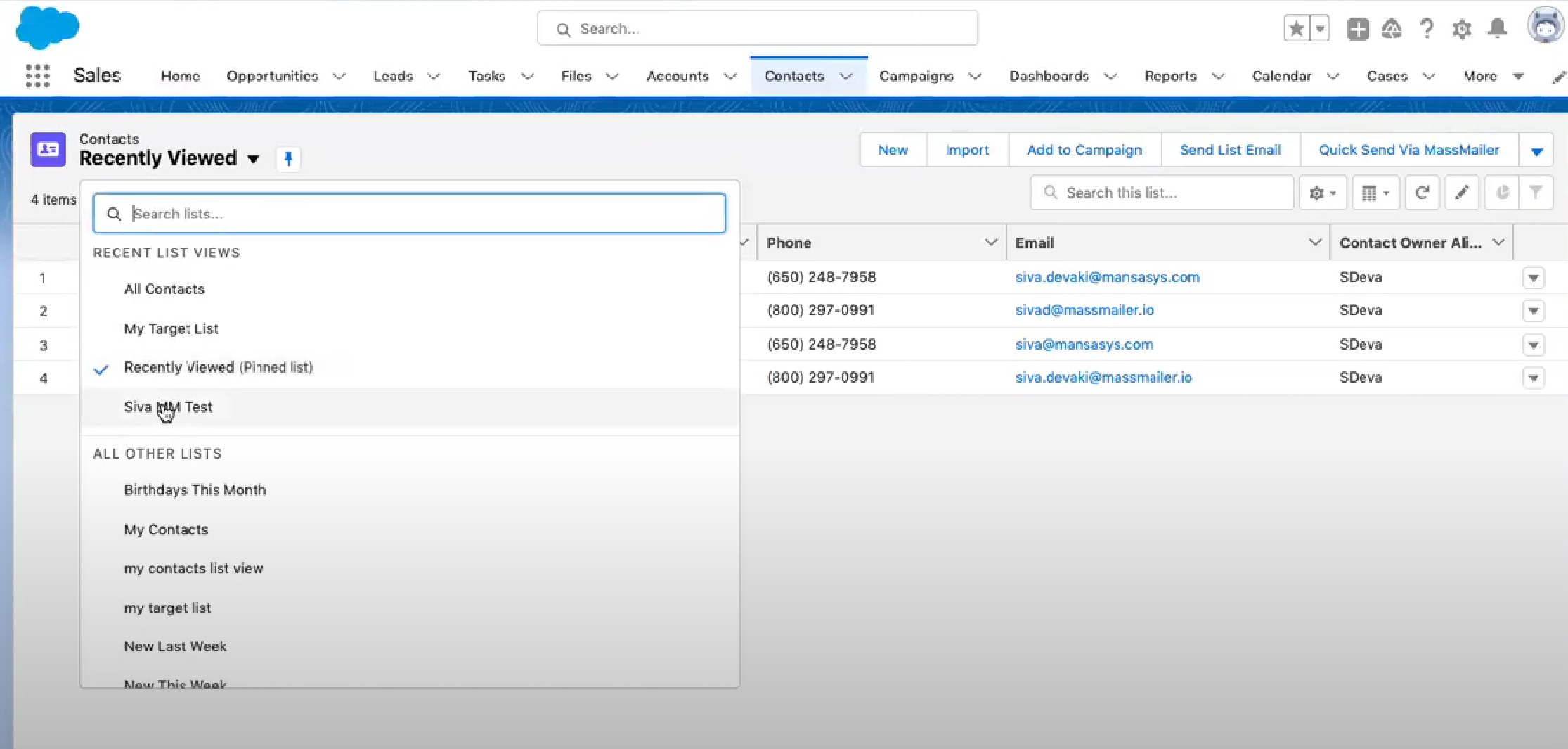Open the Home tab
This screenshot has width=1568, height=749.
180,76
